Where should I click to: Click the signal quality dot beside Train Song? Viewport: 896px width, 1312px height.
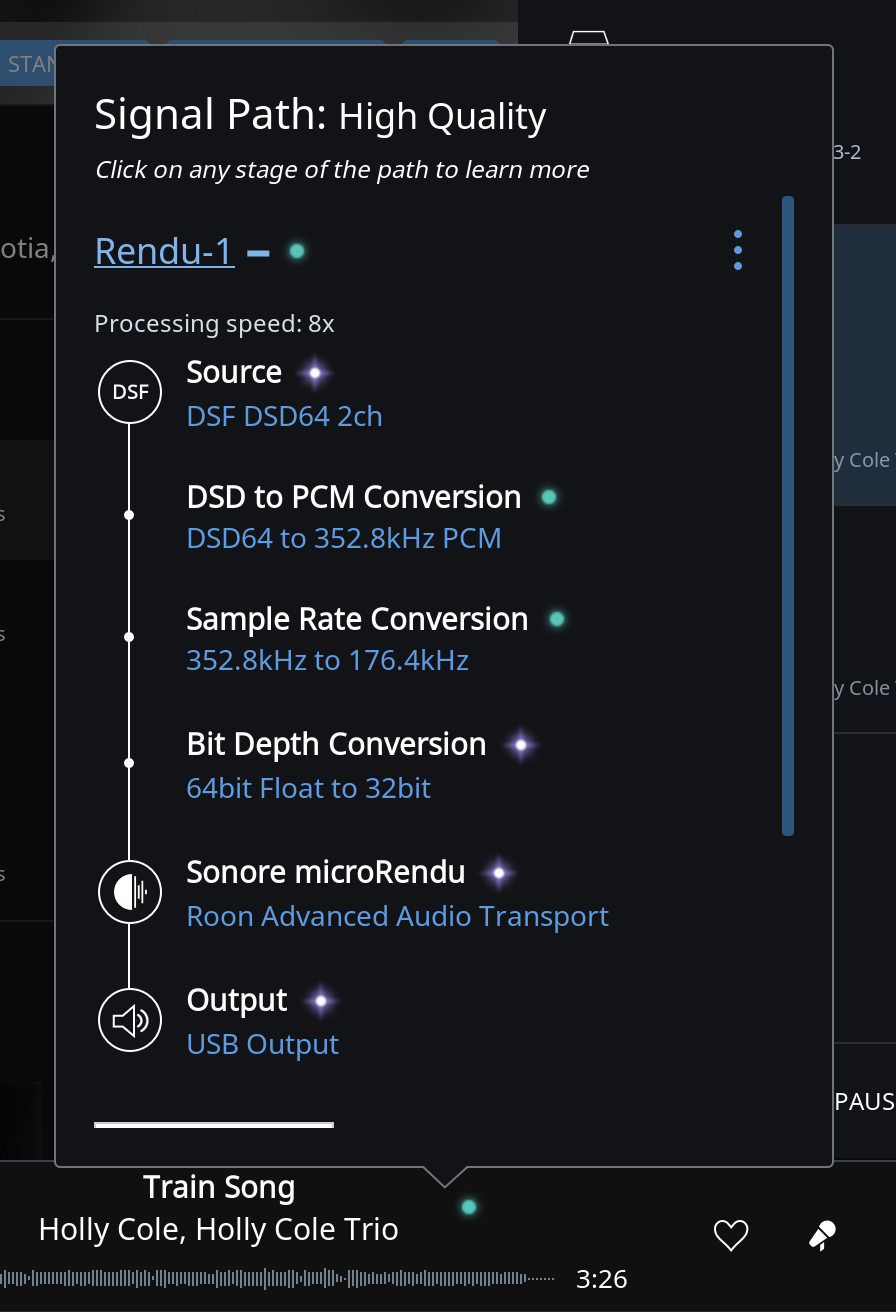click(x=468, y=1207)
